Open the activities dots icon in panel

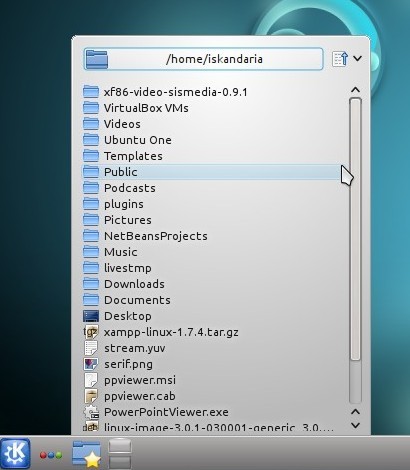(x=51, y=455)
